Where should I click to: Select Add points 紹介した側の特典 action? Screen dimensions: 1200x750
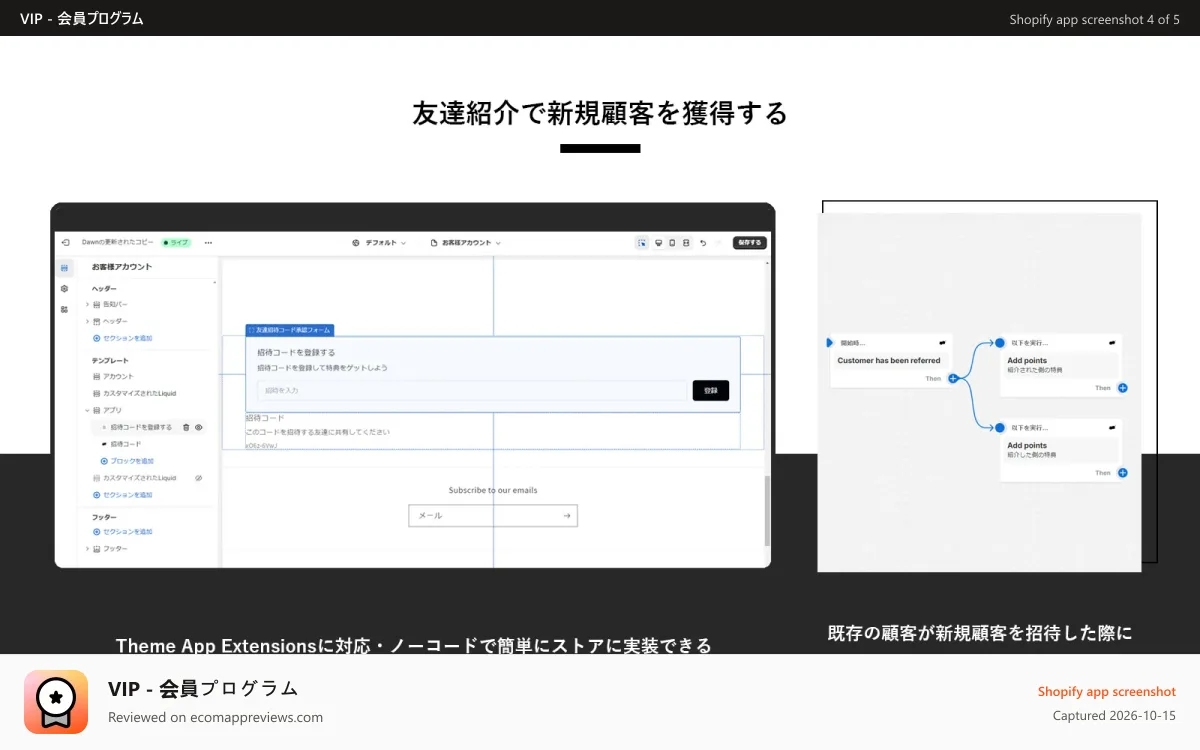tap(1060, 450)
